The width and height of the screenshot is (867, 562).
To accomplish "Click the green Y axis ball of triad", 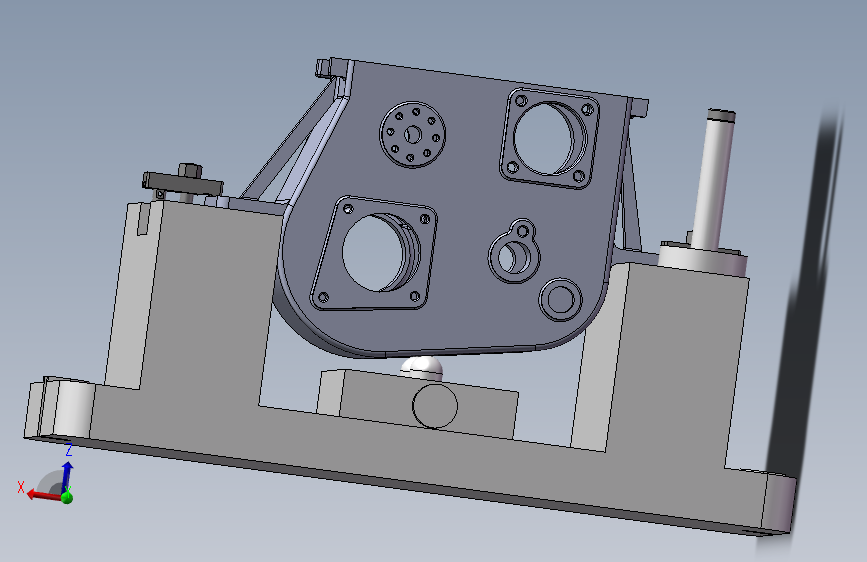I will (67, 498).
